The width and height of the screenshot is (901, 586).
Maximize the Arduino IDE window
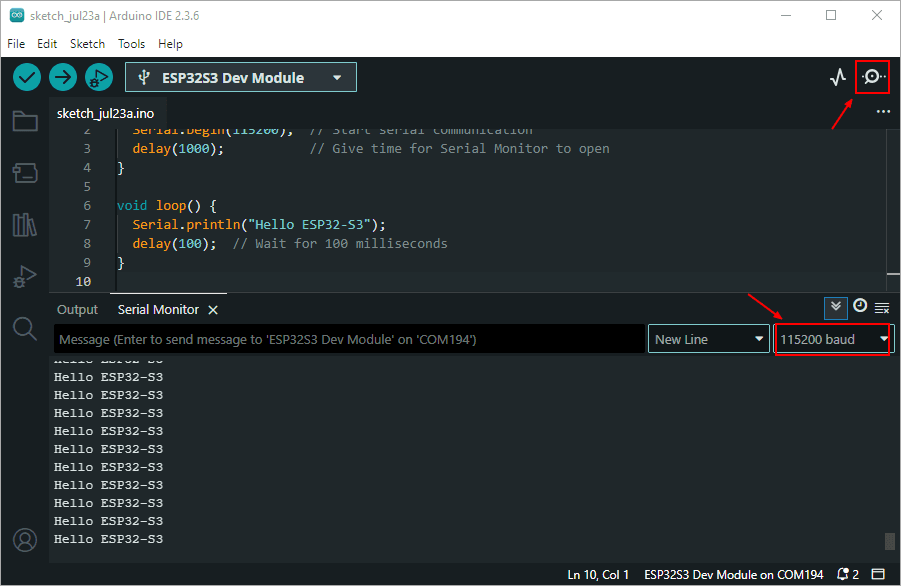click(831, 16)
